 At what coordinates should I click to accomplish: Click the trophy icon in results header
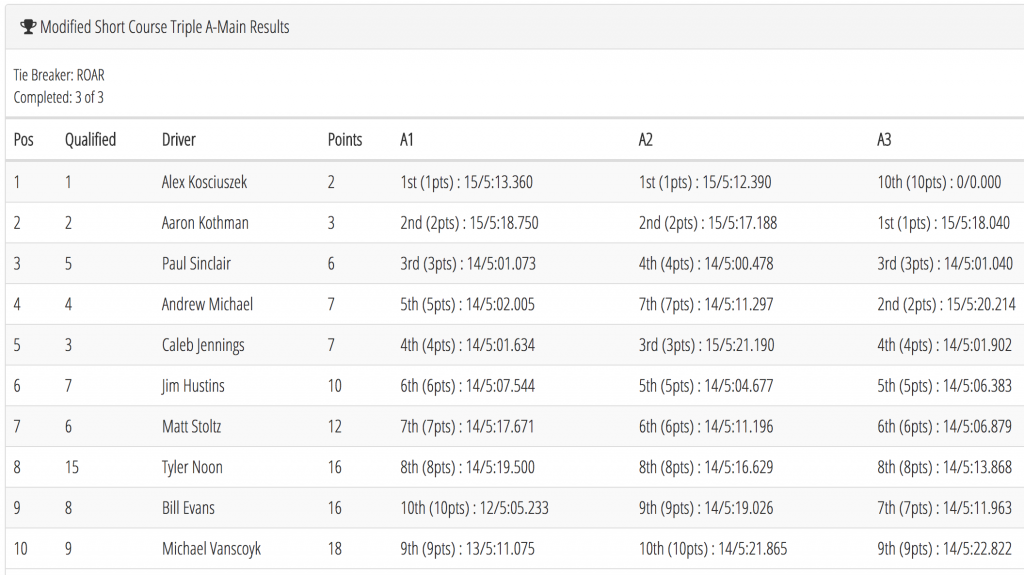(27, 27)
